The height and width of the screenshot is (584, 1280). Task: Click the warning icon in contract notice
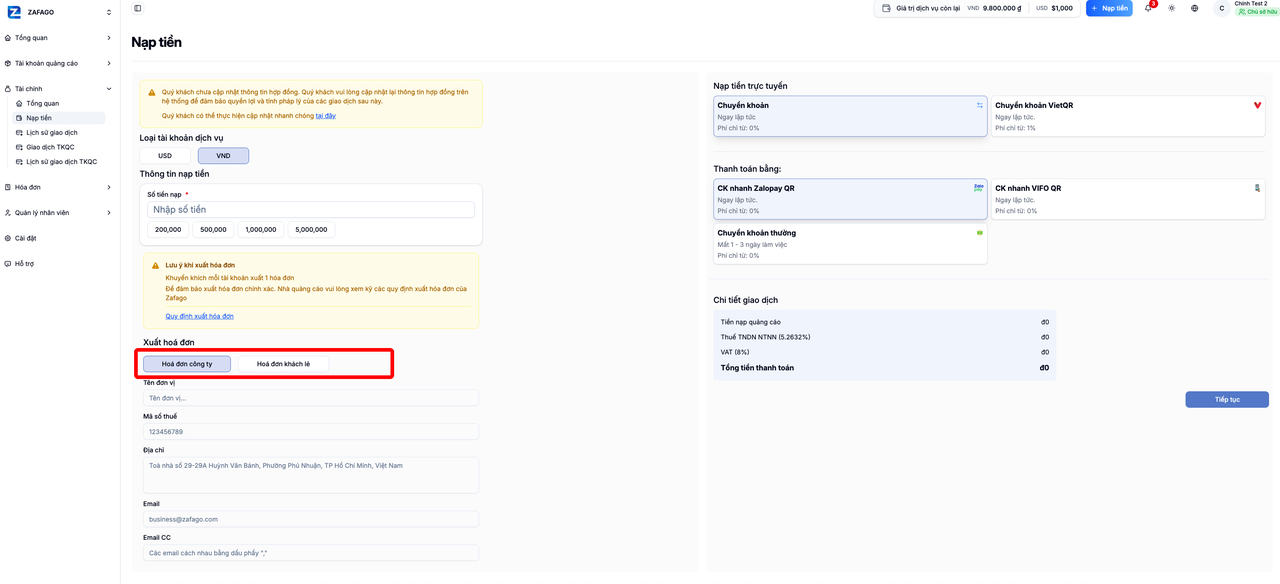click(152, 92)
